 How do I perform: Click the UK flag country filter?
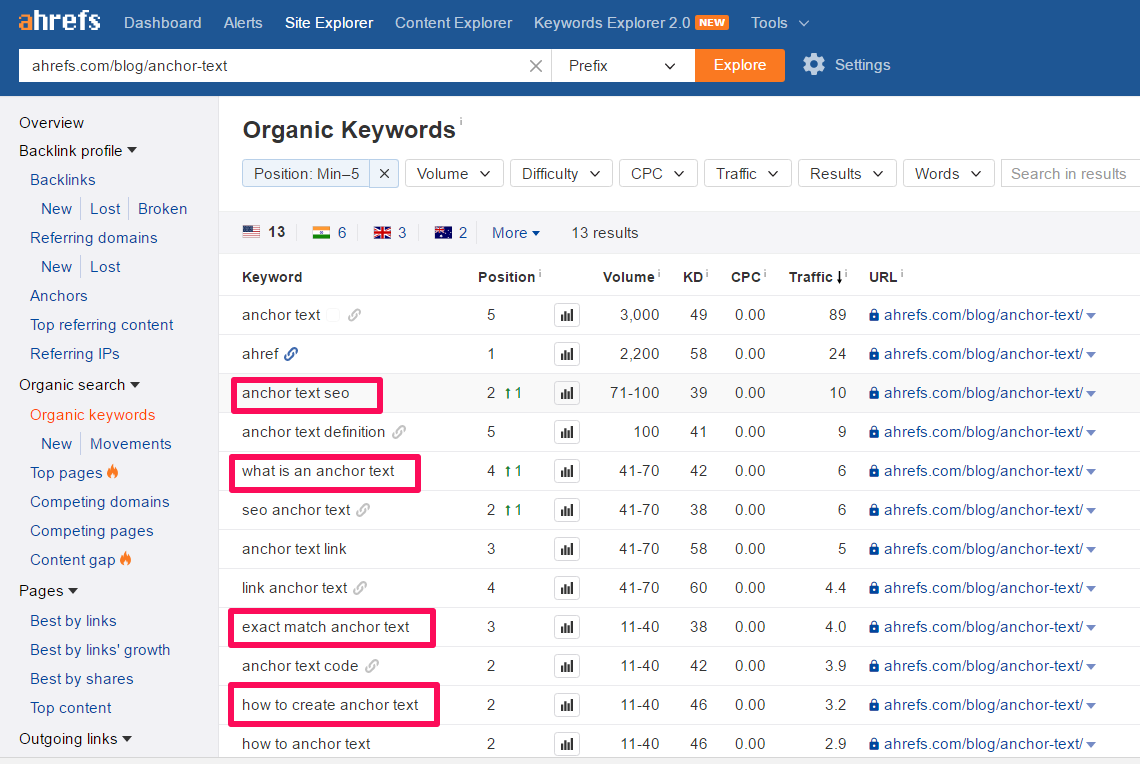coord(382,232)
